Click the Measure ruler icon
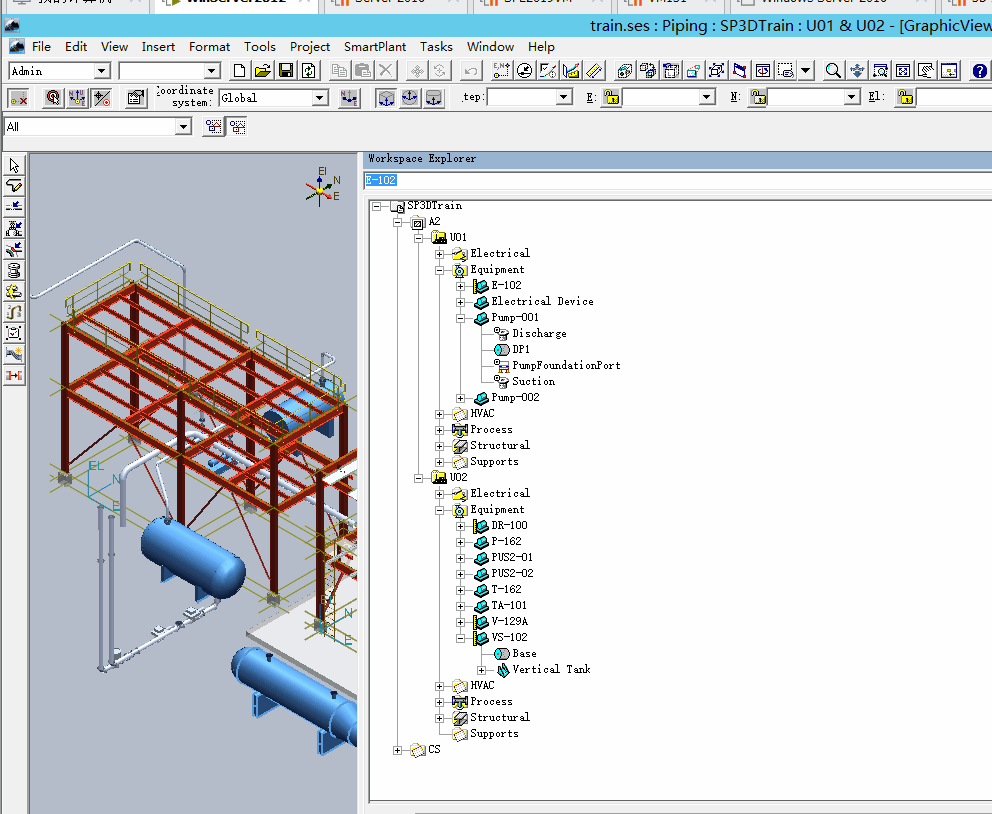Screen dimensions: 992x814 (594, 71)
